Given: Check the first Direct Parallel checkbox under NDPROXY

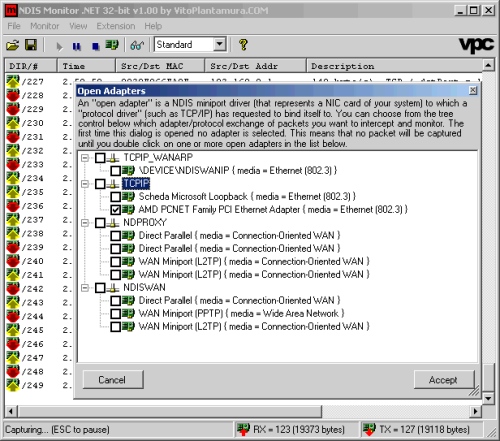Looking at the screenshot, I should tap(116, 236).
